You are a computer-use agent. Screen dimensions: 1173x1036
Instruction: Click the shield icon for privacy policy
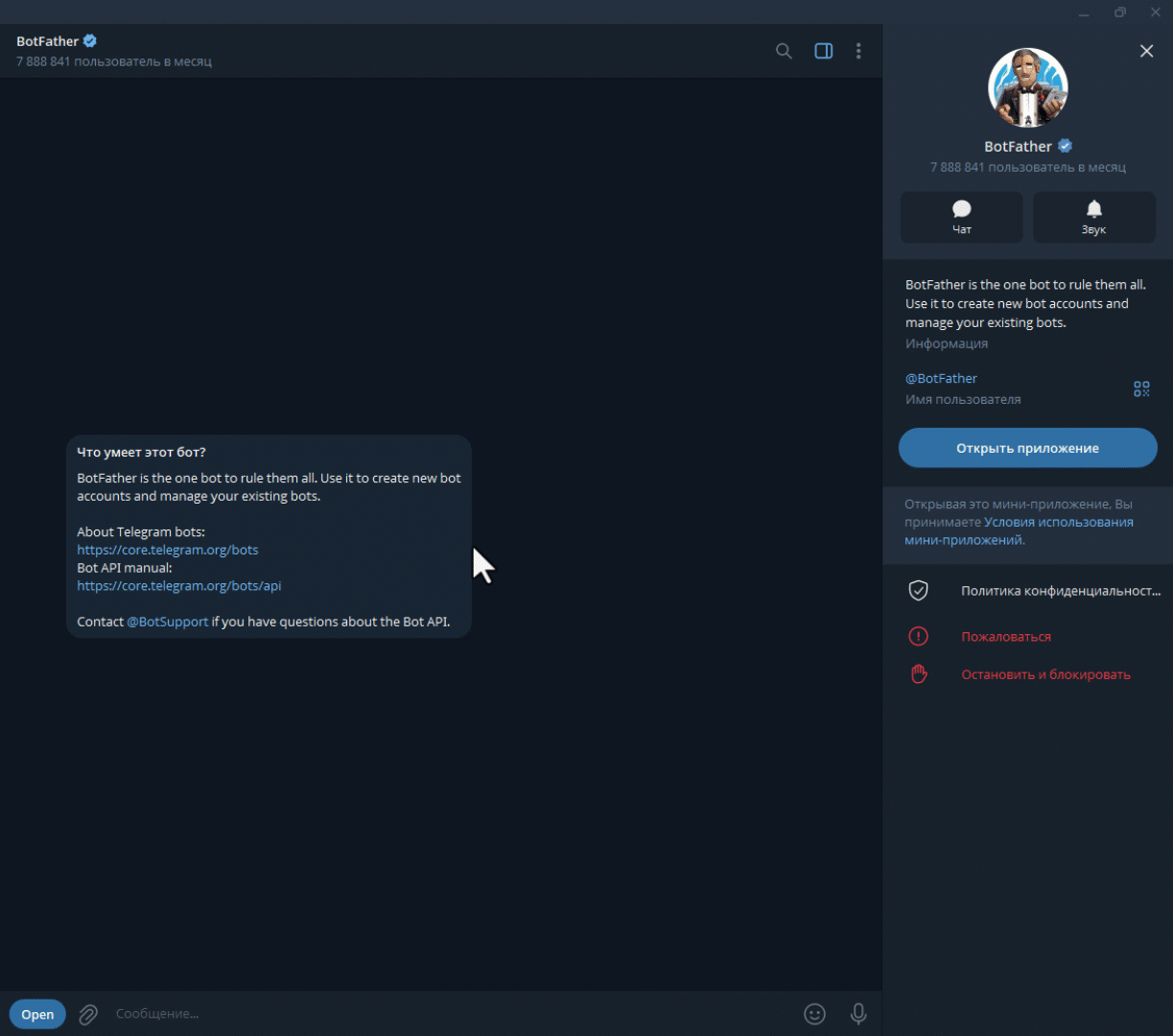[918, 591]
